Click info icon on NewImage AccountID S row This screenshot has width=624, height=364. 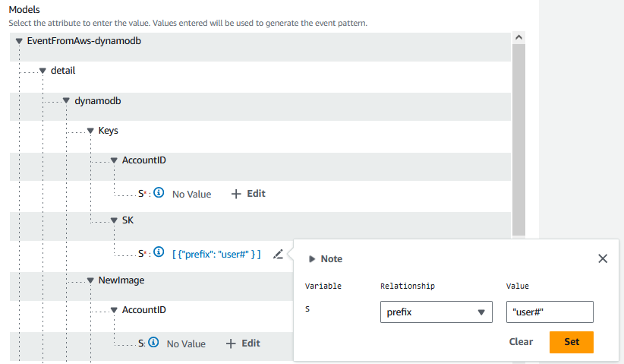153,342
